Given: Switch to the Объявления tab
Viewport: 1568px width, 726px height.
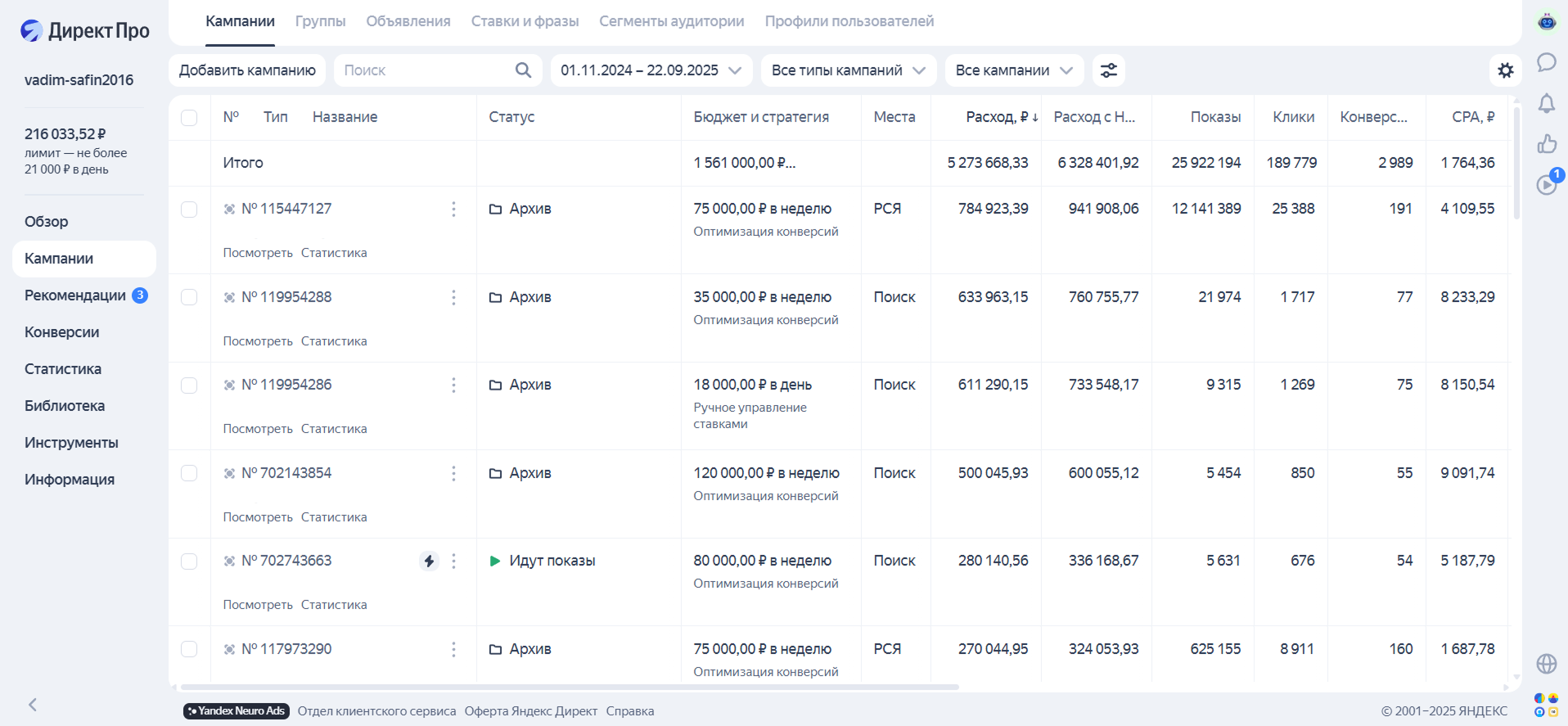Looking at the screenshot, I should (x=408, y=21).
